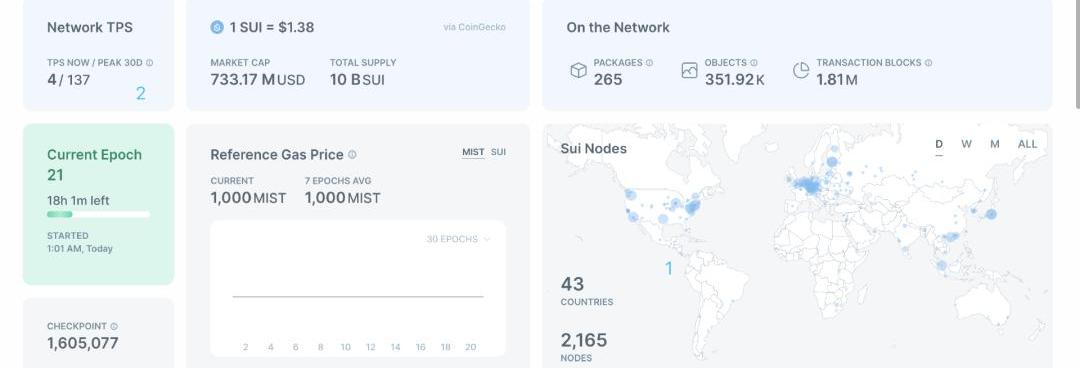Click the Objects chart icon
Viewport: 1080px width, 368px height.
[689, 70]
